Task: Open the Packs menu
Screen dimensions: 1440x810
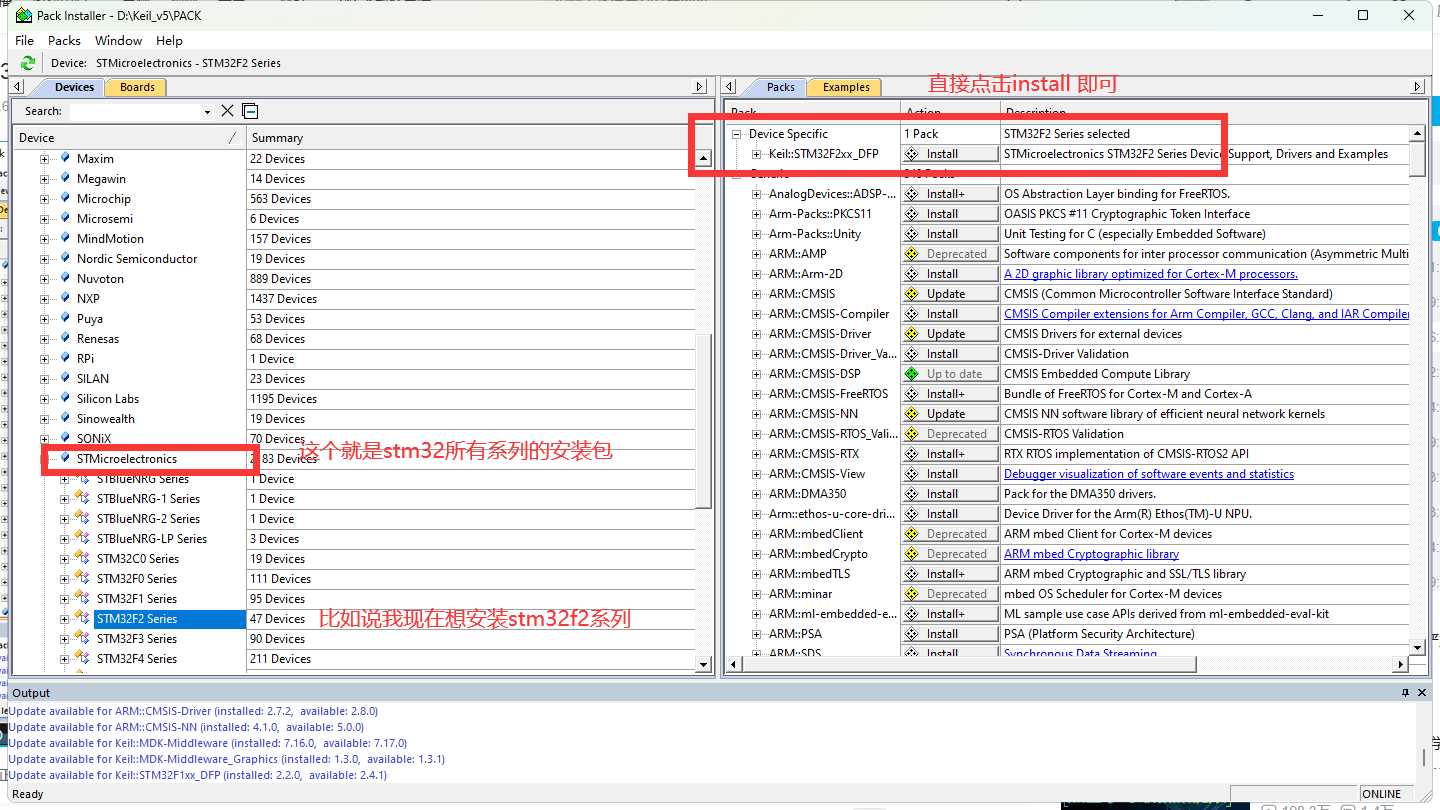Action: tap(64, 41)
